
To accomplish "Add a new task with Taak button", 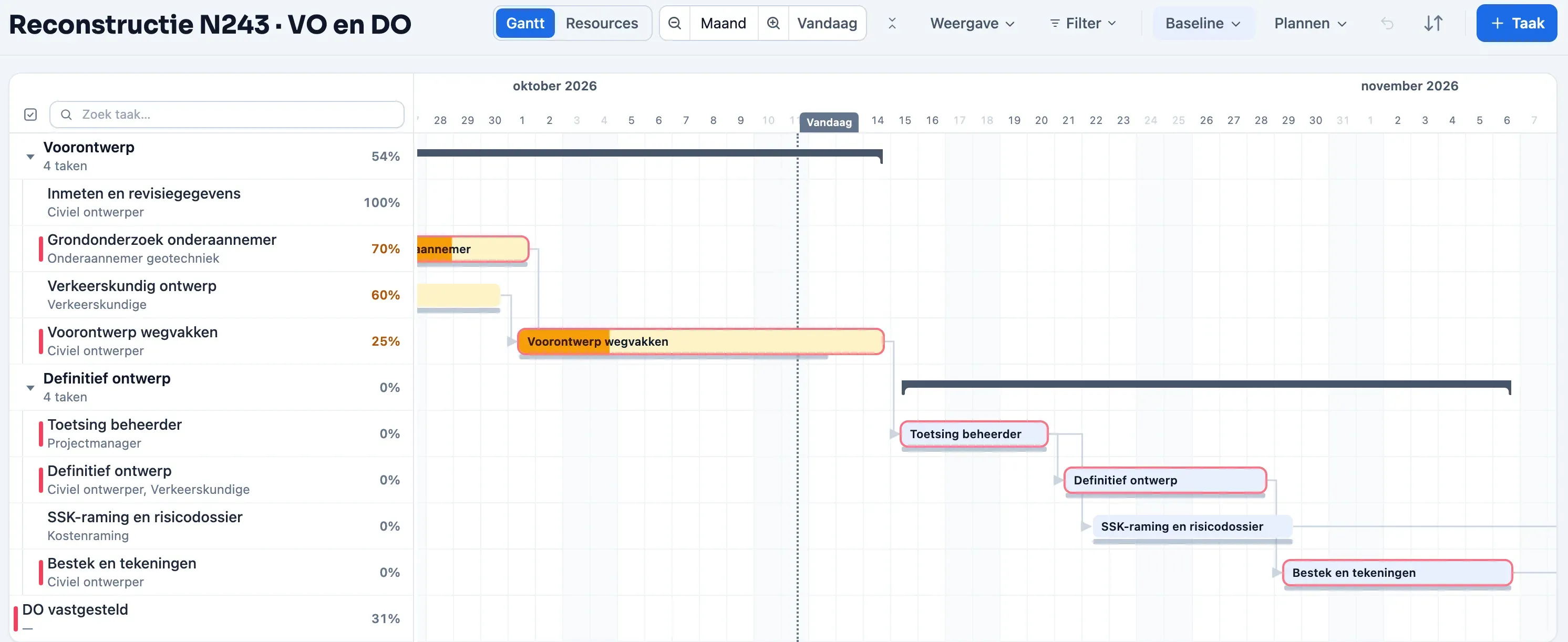I will pos(1517,23).
